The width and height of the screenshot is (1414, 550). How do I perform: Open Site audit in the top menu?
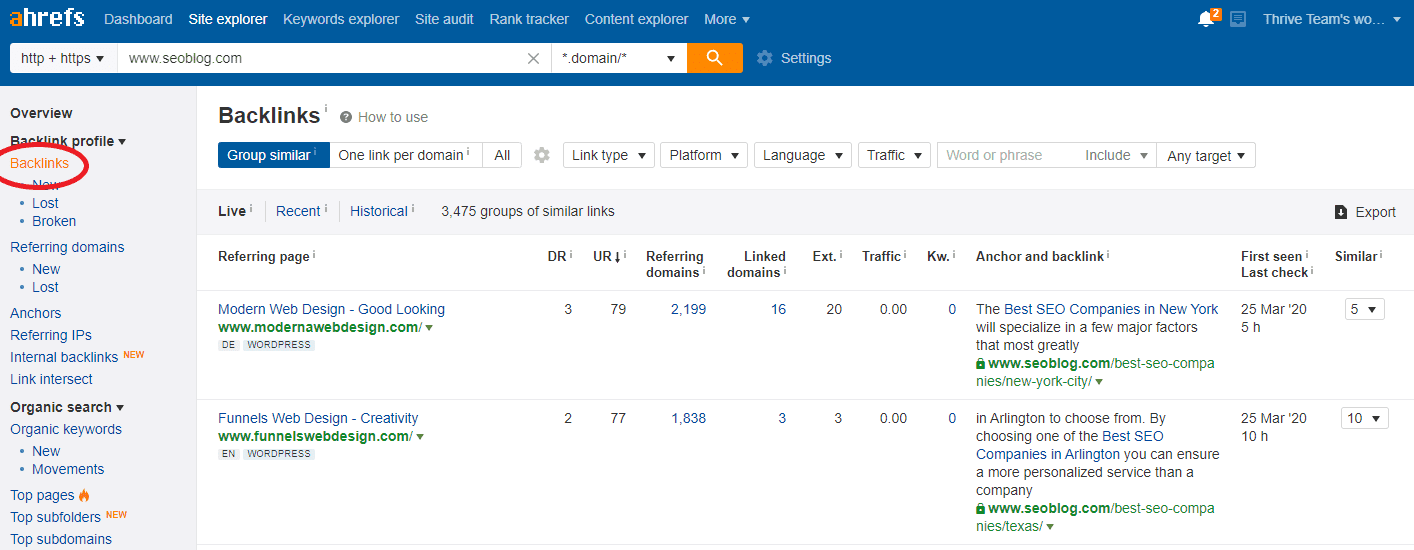444,19
